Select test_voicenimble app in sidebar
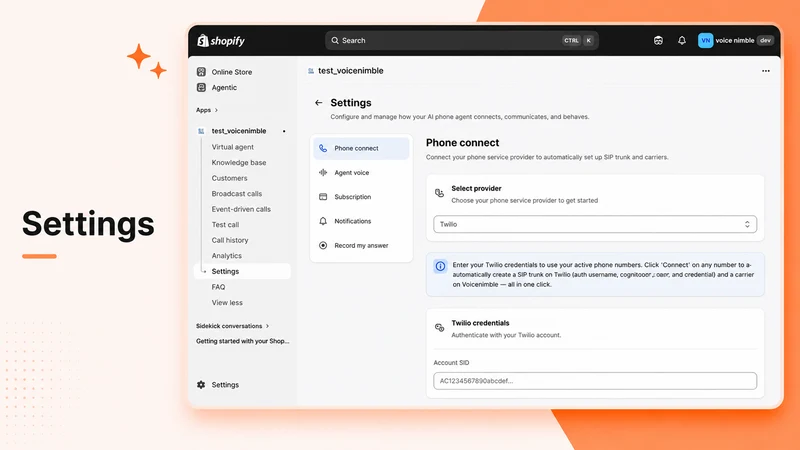Image resolution: width=800 pixels, height=450 pixels. 239,131
